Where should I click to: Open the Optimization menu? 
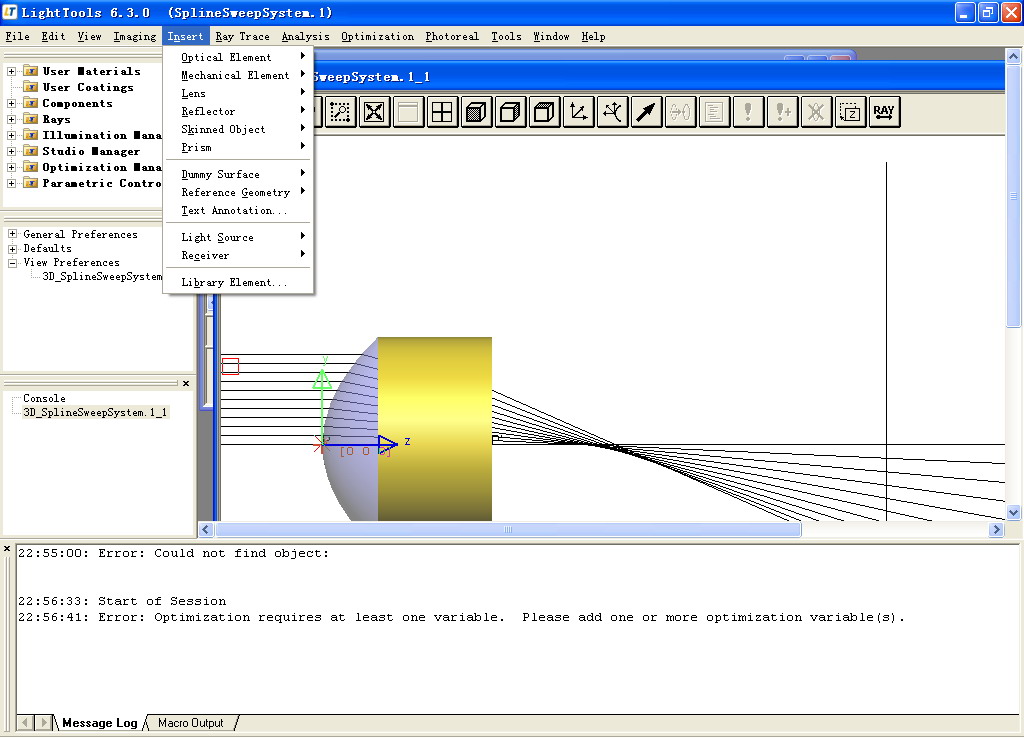[x=377, y=37]
